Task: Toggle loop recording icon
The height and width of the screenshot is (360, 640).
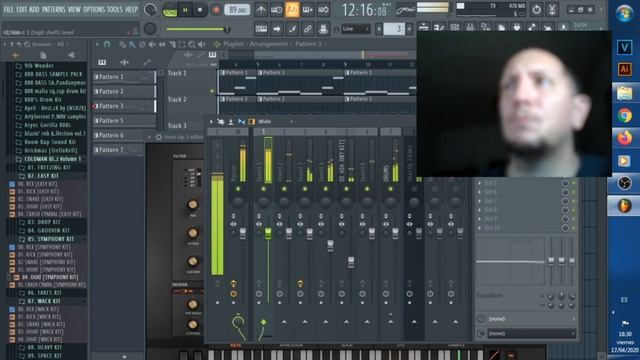Action: pyautogui.click(x=323, y=10)
